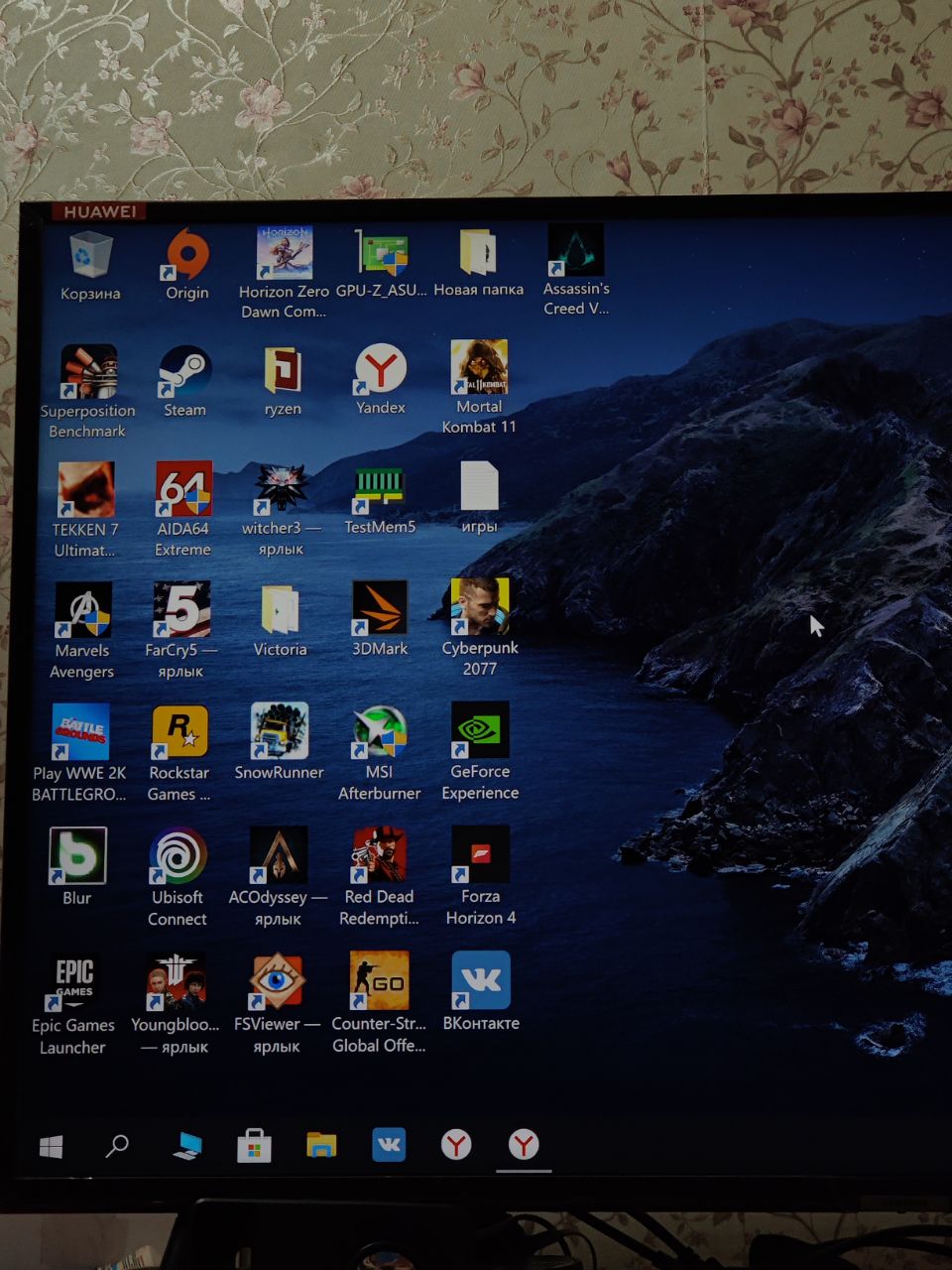
Task: Open the Новая папка folder
Action: pyautogui.click(x=478, y=252)
